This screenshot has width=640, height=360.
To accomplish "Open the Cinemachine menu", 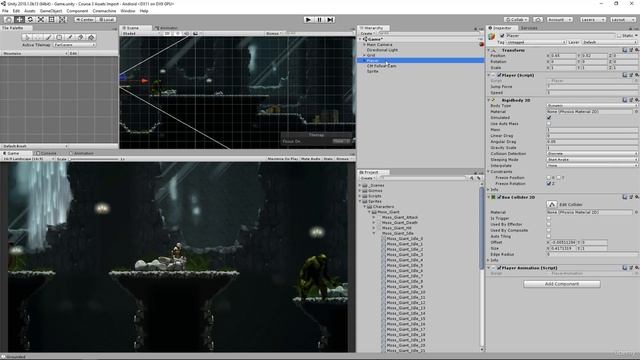I will coord(104,11).
